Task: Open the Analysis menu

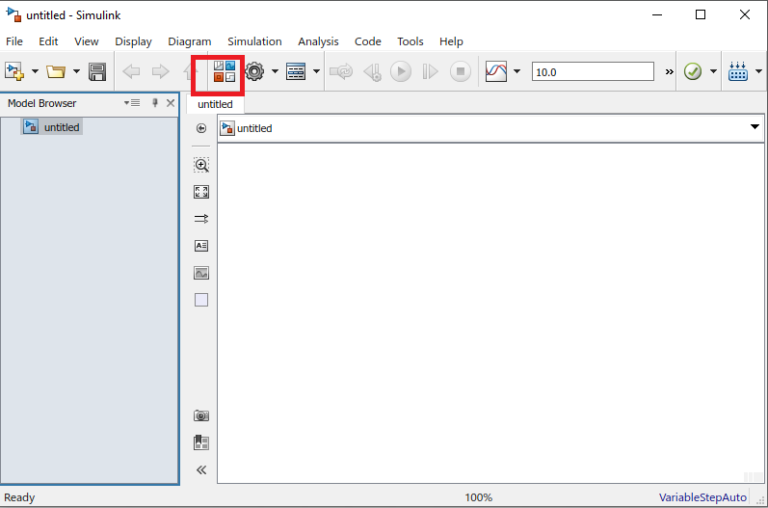Action: [x=318, y=41]
